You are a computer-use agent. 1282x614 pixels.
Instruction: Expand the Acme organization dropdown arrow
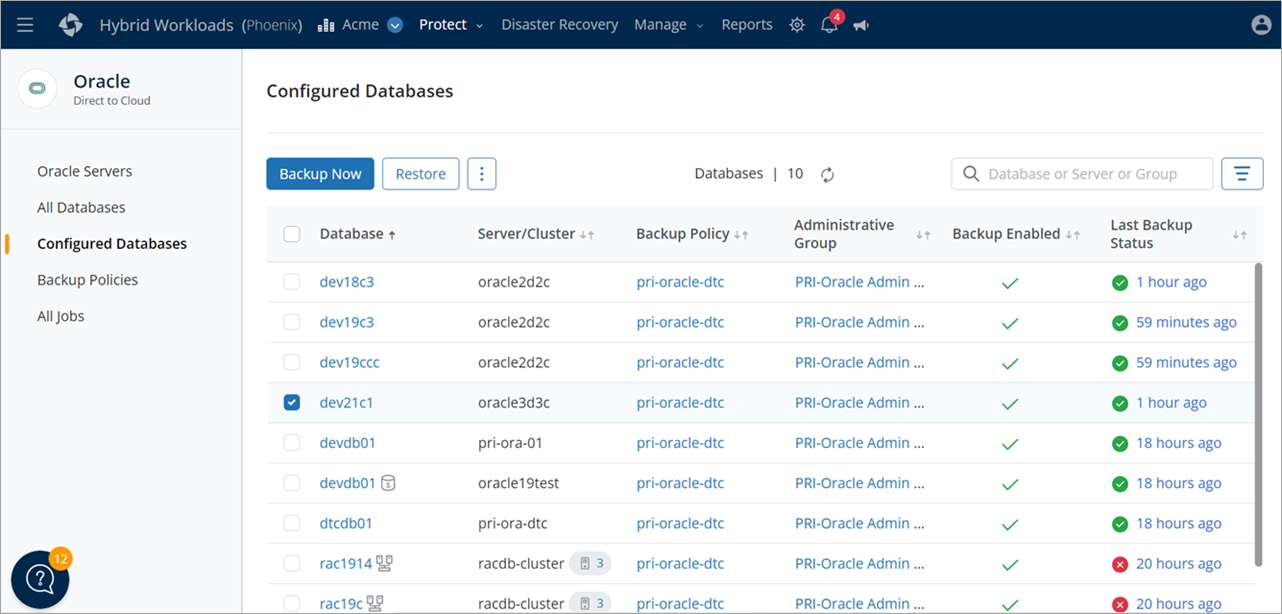tap(395, 25)
